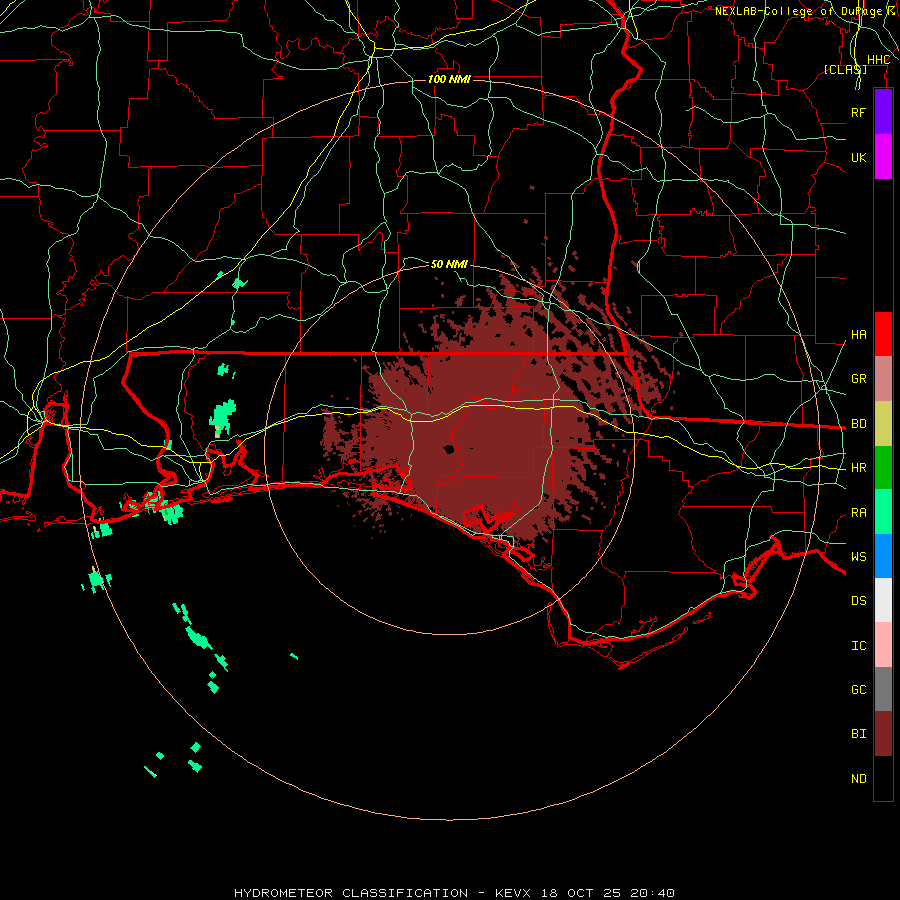Click the HR legend label

click(858, 468)
